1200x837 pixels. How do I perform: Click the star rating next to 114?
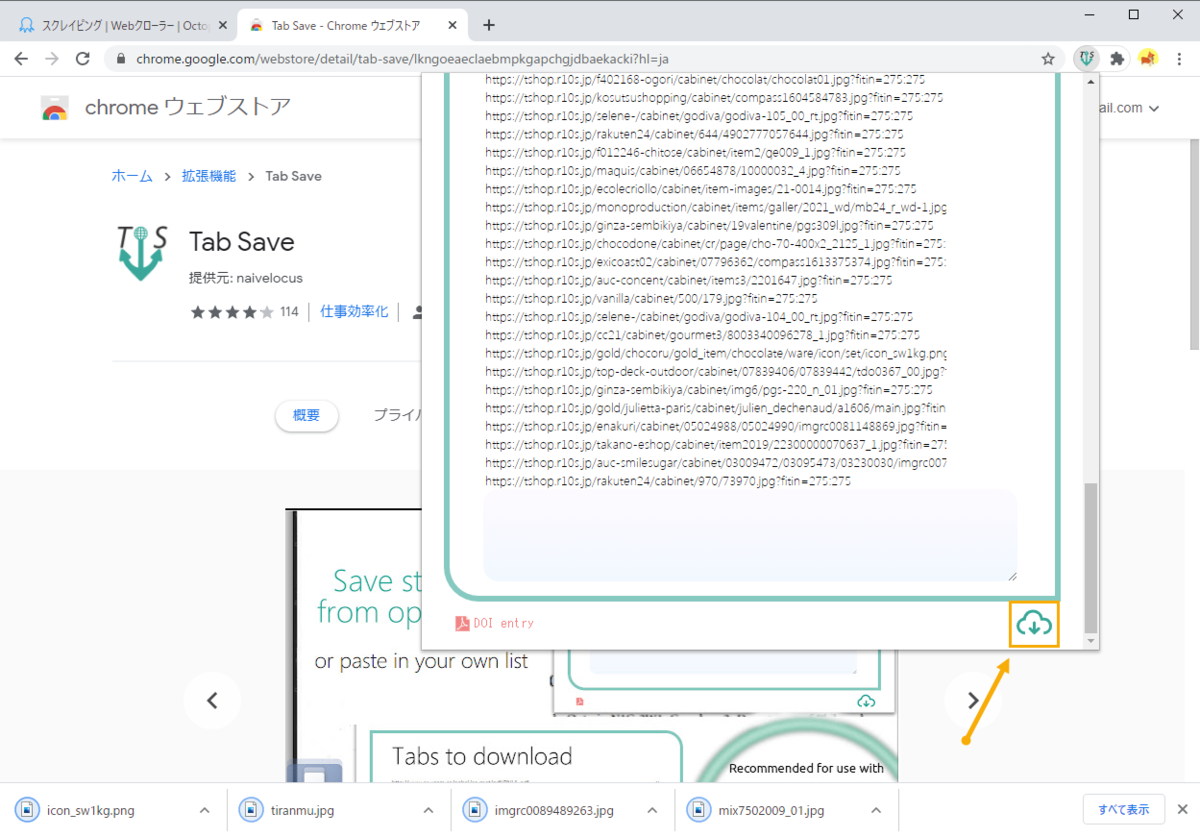coord(232,312)
